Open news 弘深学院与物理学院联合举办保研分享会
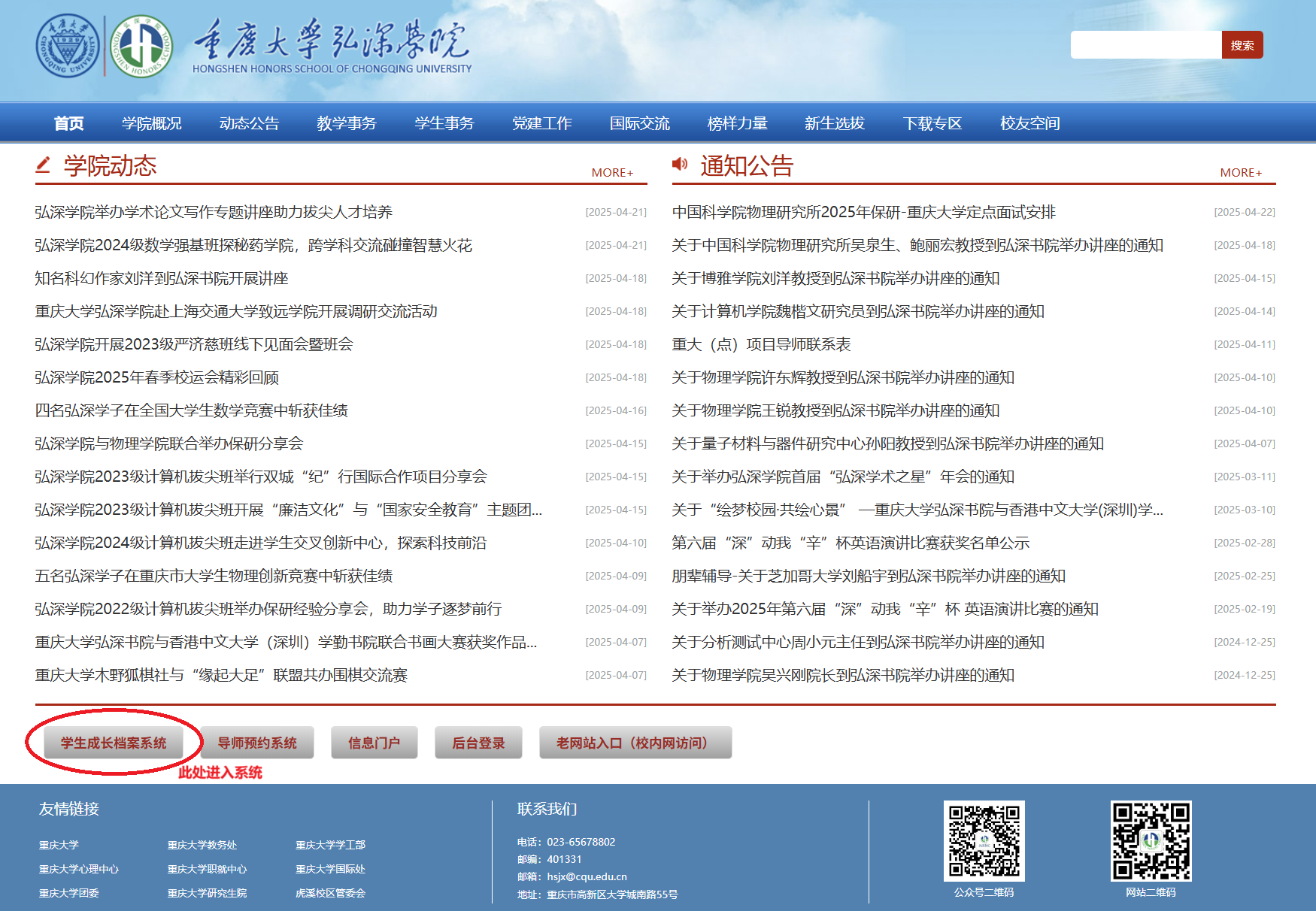 pos(169,443)
